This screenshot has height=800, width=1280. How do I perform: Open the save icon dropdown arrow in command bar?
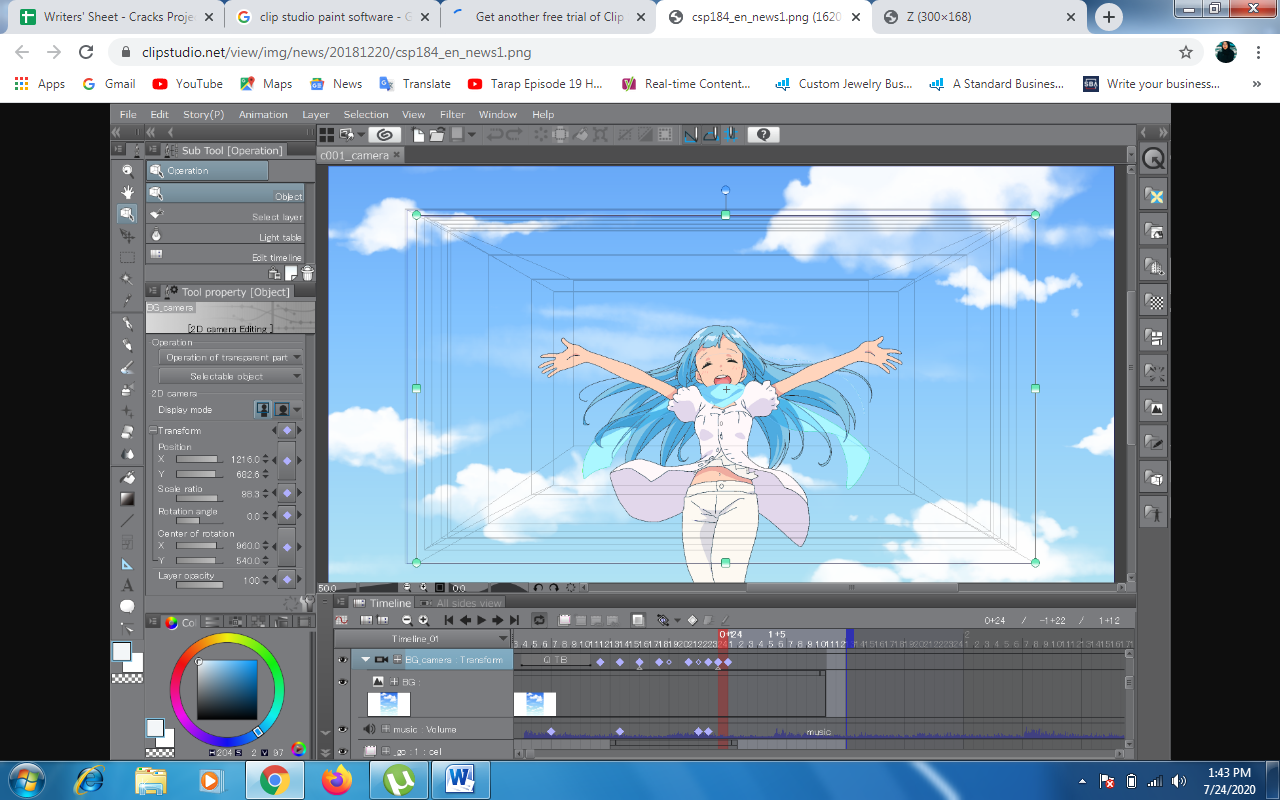point(471,134)
